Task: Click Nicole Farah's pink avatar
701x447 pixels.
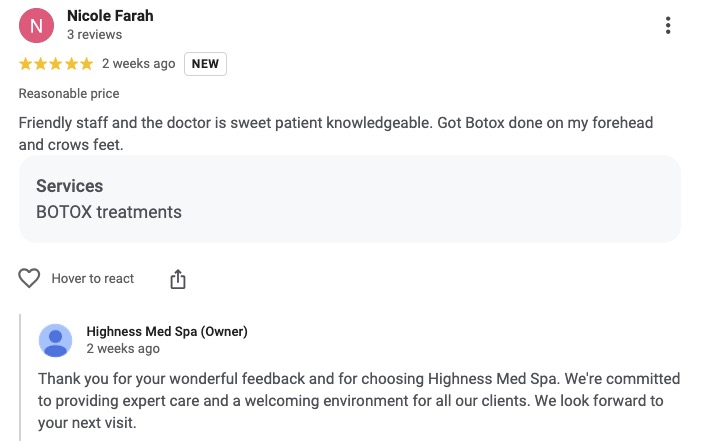Action: pyautogui.click(x=37, y=26)
